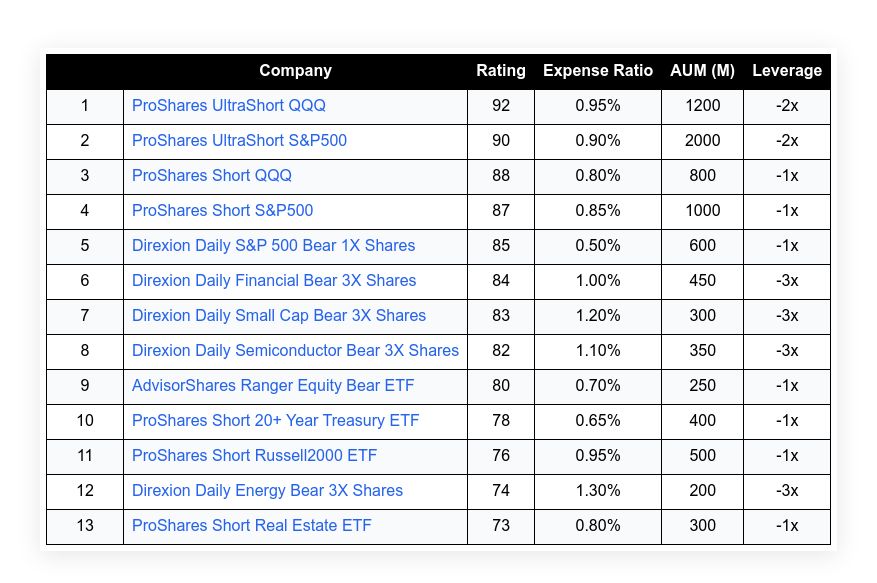Open AdvisorShares Ranger Equity Bear ETF link
Viewport: 877px width, 583px height.
[x=273, y=386]
